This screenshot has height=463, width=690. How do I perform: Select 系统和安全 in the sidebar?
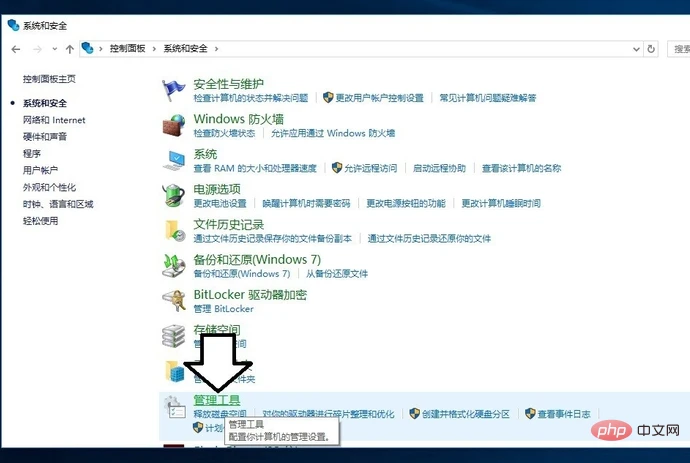pyautogui.click(x=45, y=103)
